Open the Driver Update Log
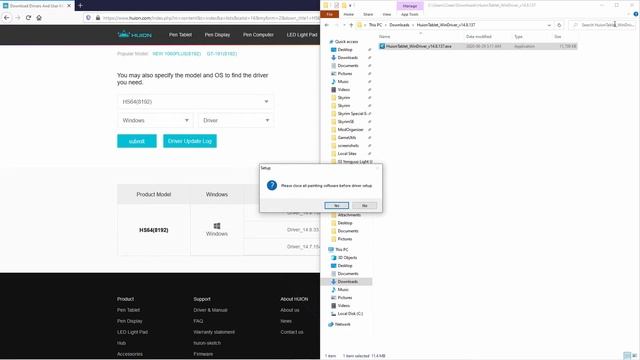Viewport: 640px width, 360px height. click(x=190, y=141)
